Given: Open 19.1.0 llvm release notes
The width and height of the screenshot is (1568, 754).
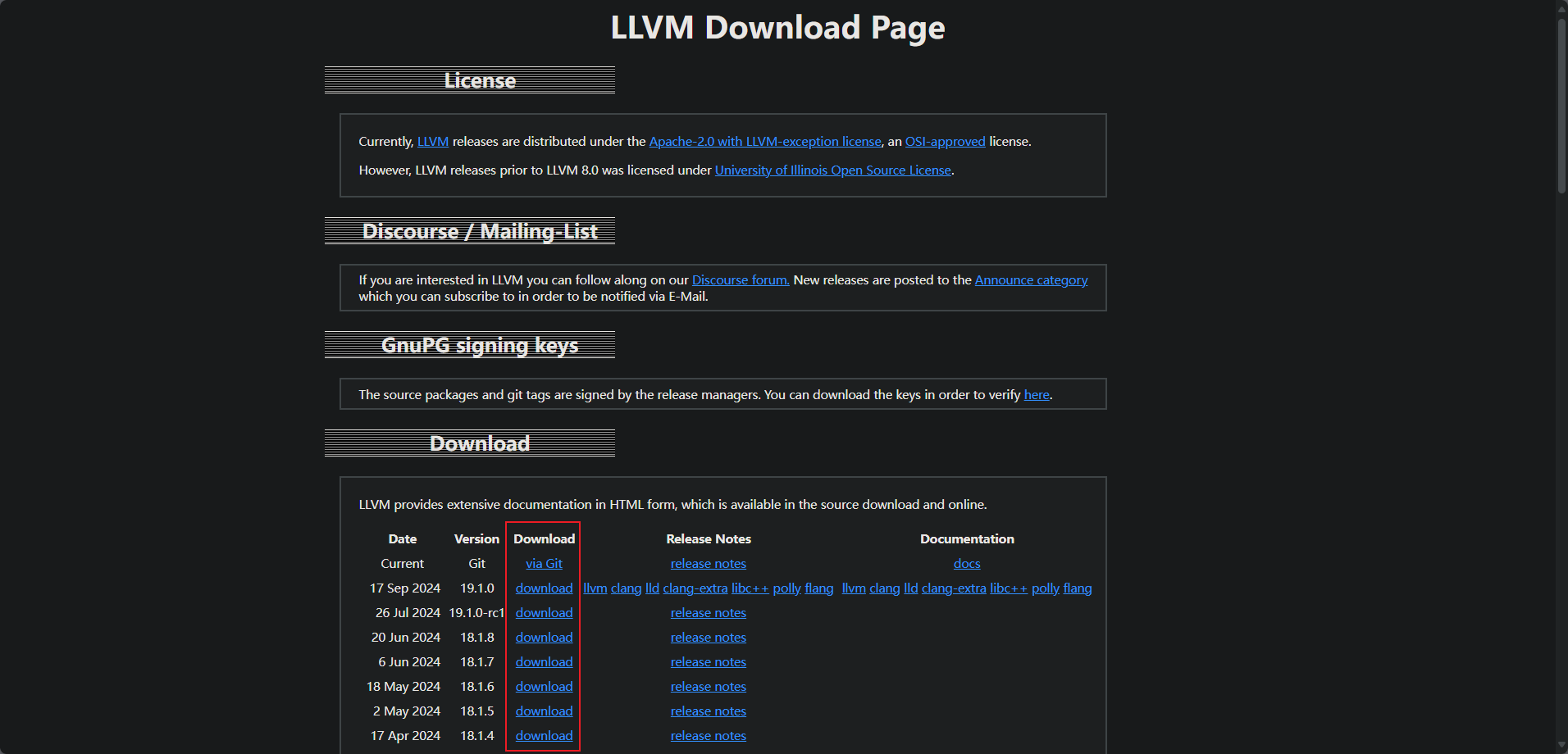Looking at the screenshot, I should [x=595, y=588].
